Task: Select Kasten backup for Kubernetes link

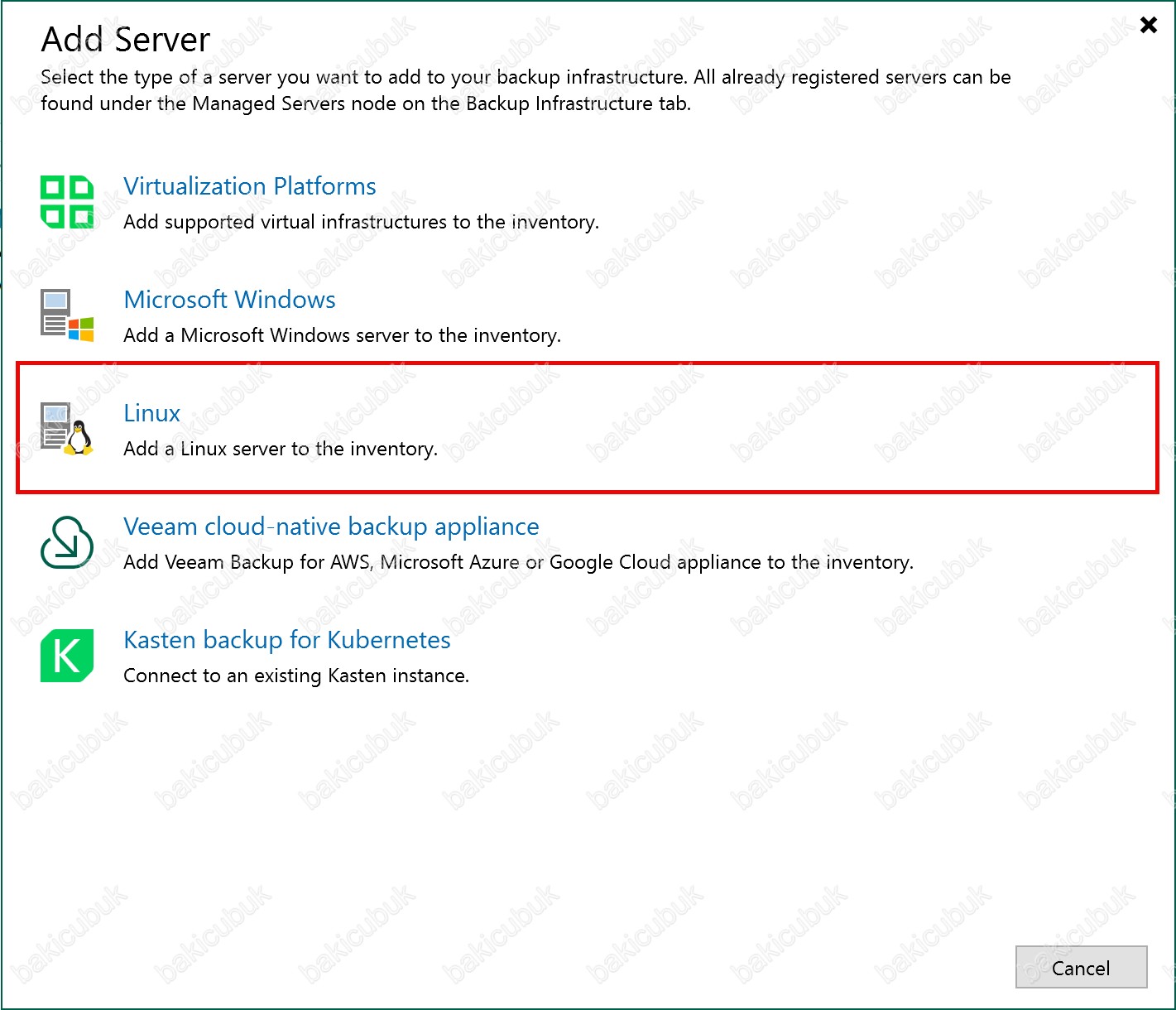Action: pos(287,640)
